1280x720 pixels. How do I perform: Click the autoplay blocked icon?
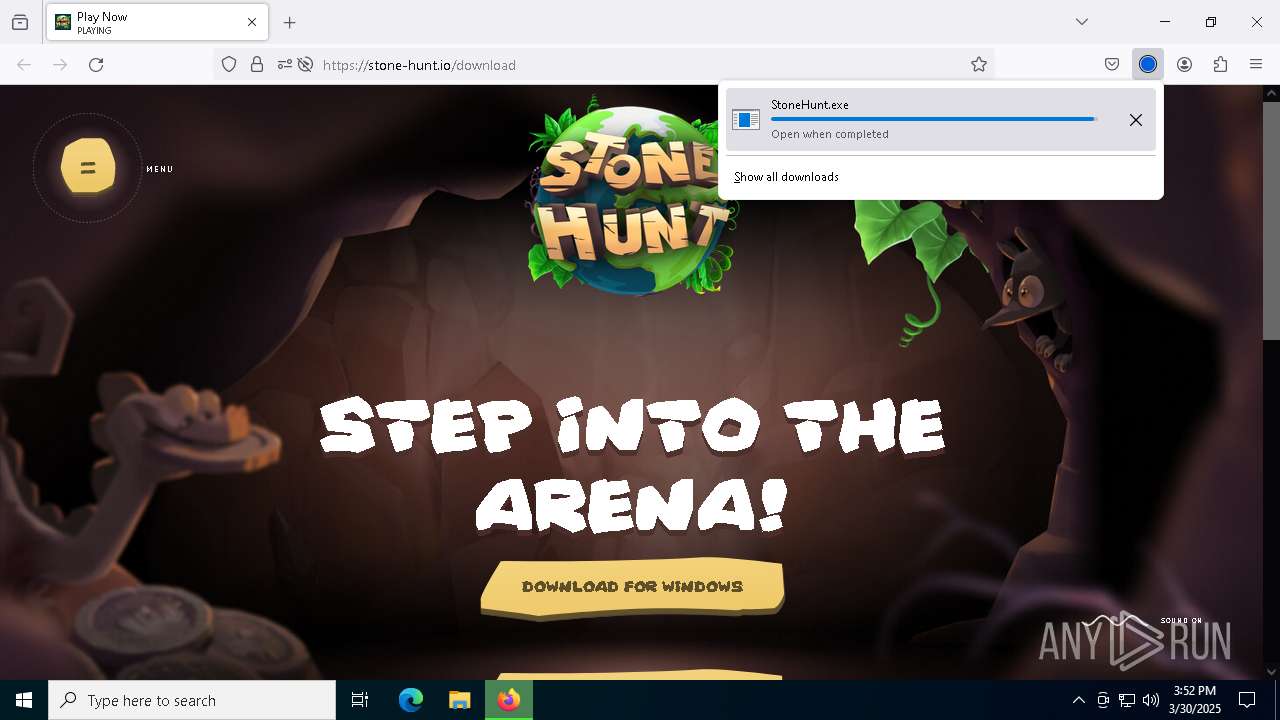306,65
